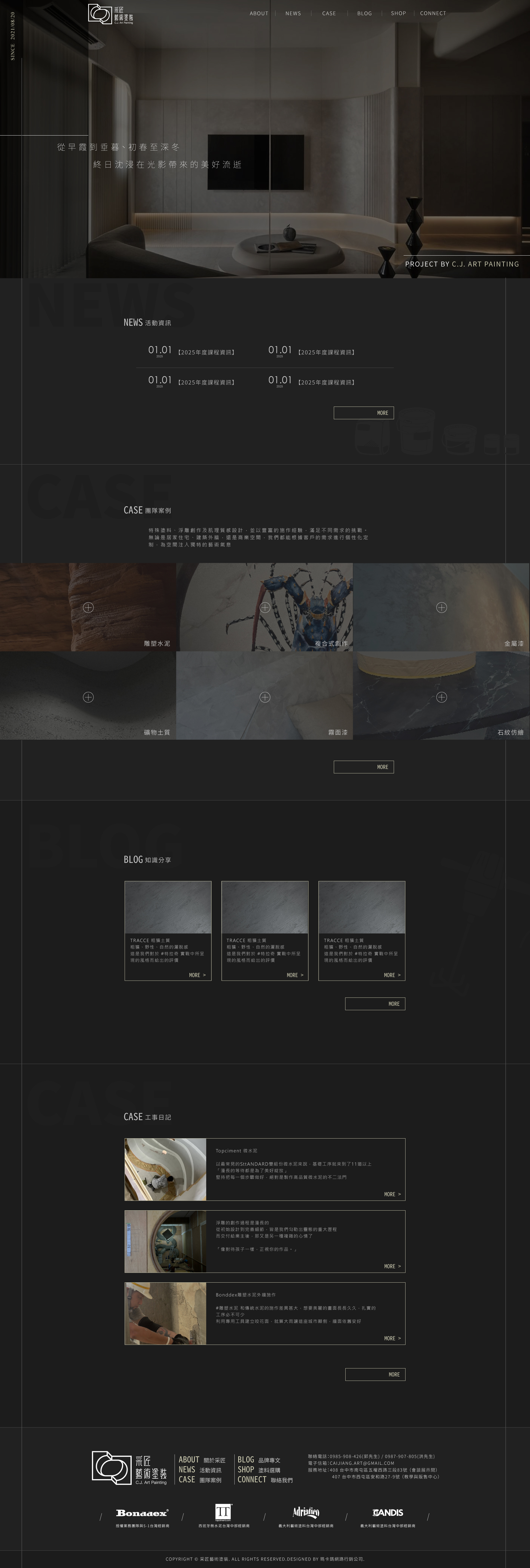Screen dimensions: 530x1568
Task: Click the plus icon on 霧面漆 tile
Action: [265, 696]
